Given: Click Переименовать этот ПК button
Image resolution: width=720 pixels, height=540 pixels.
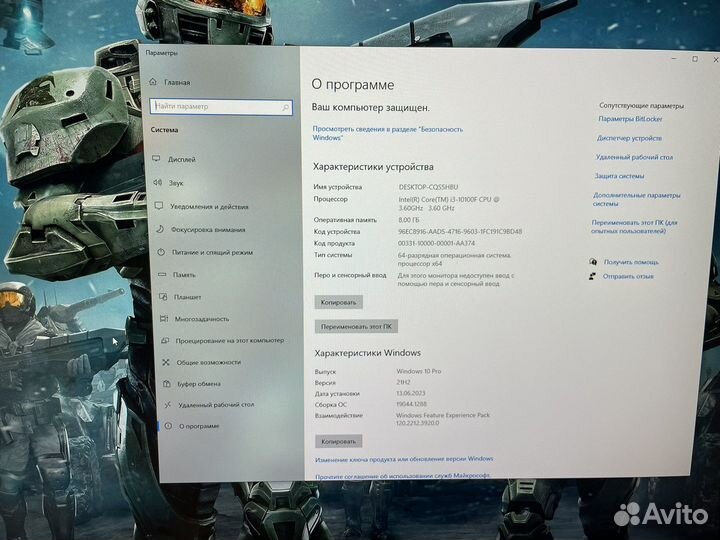Looking at the screenshot, I should pos(356,326).
